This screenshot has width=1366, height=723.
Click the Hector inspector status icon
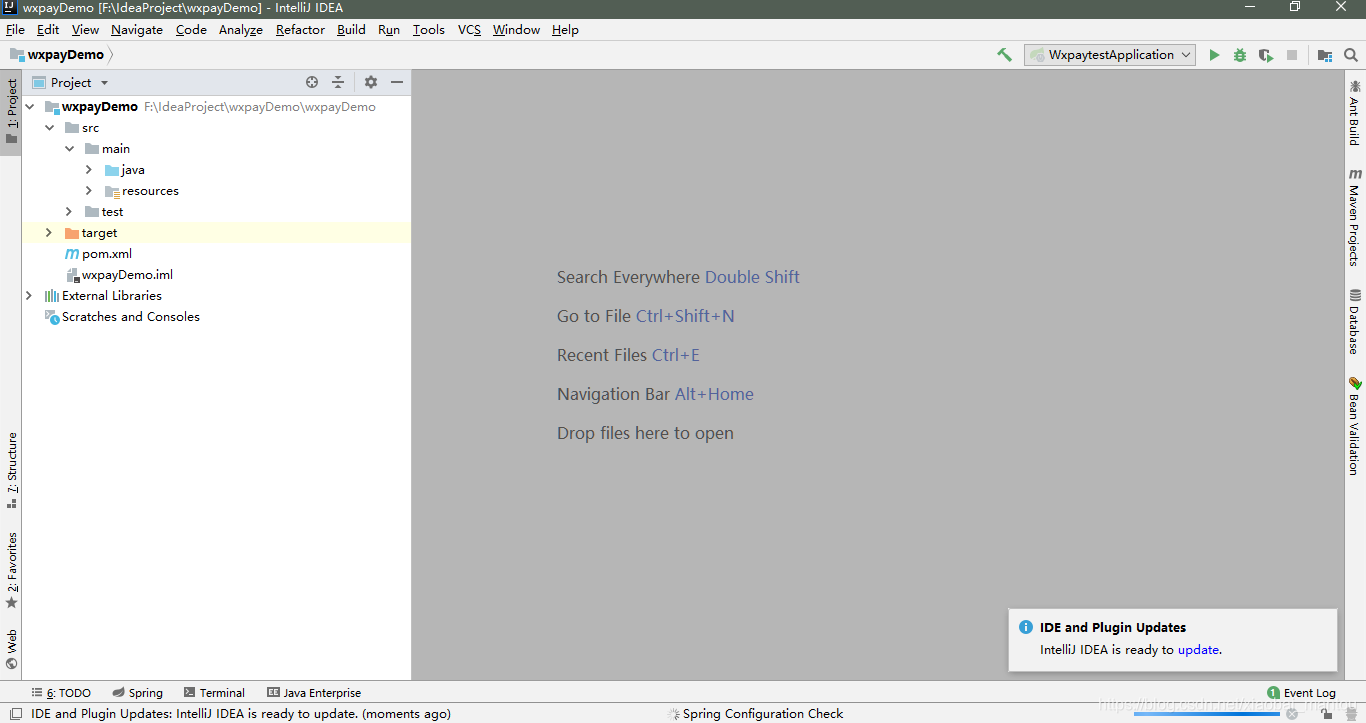(x=1350, y=713)
